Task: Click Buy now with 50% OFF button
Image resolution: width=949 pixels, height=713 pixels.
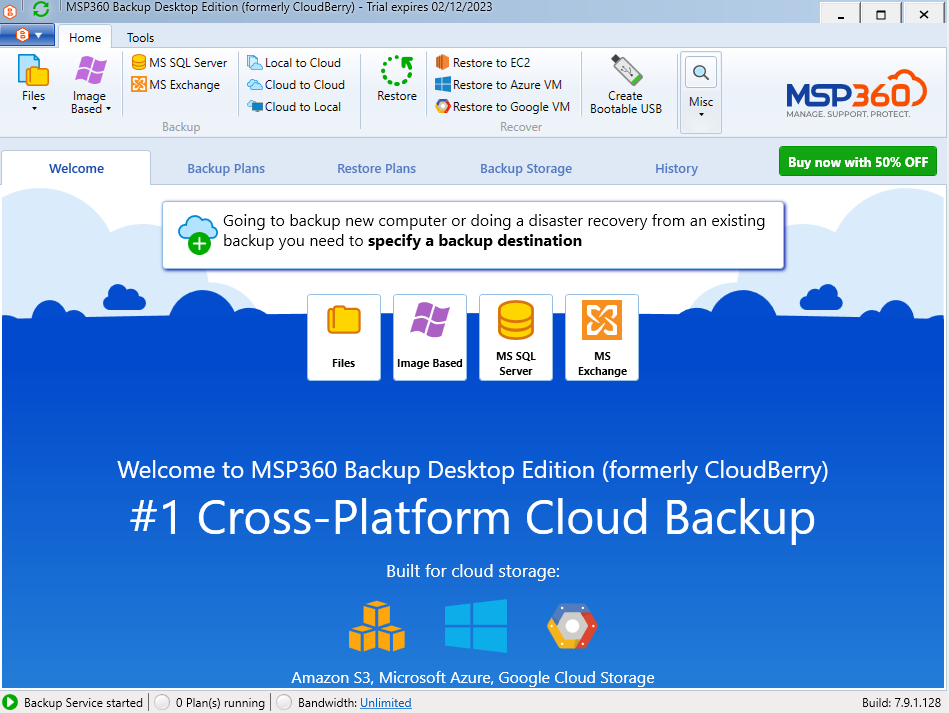Action: [857, 162]
